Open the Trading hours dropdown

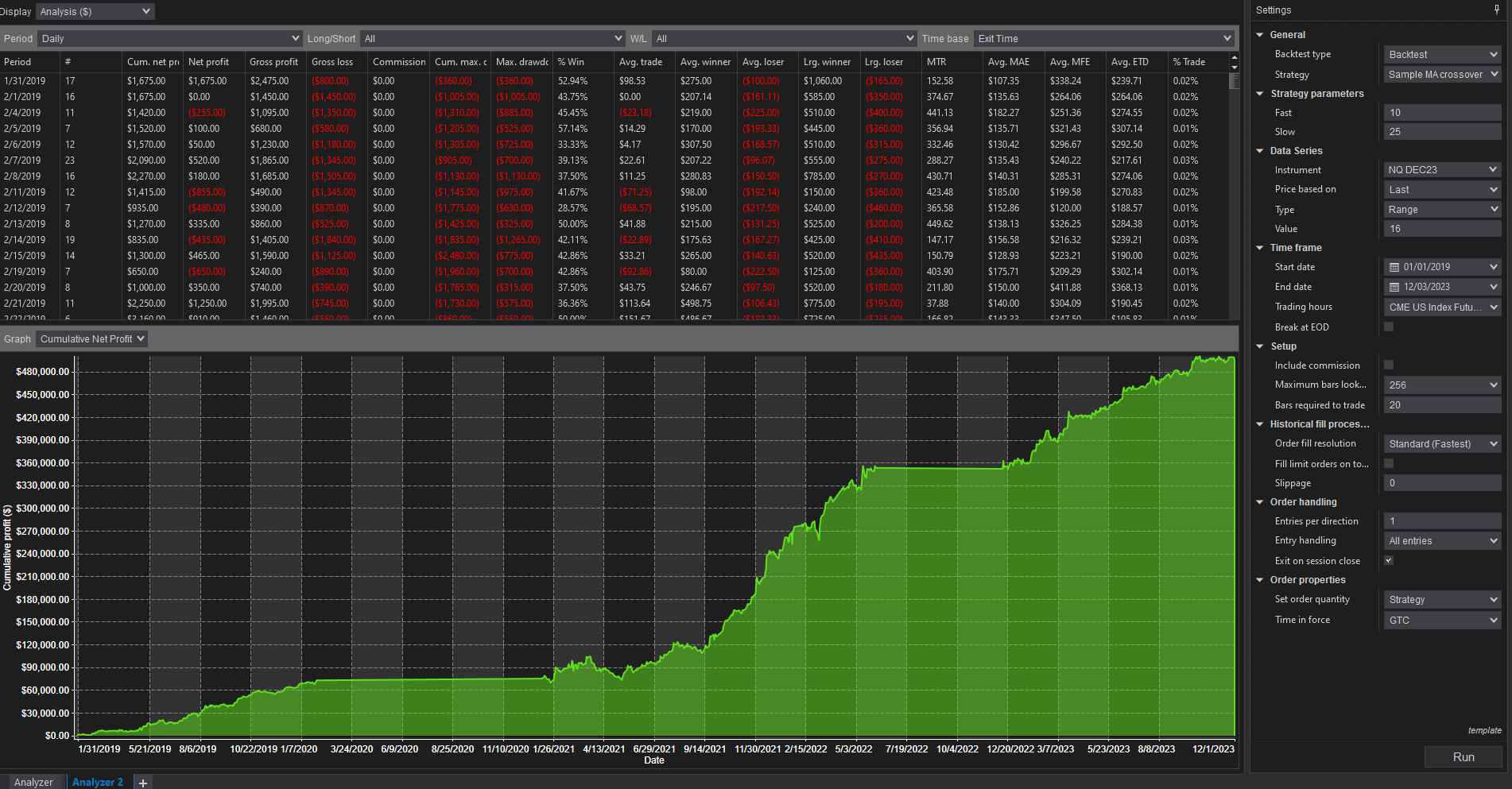1442,307
